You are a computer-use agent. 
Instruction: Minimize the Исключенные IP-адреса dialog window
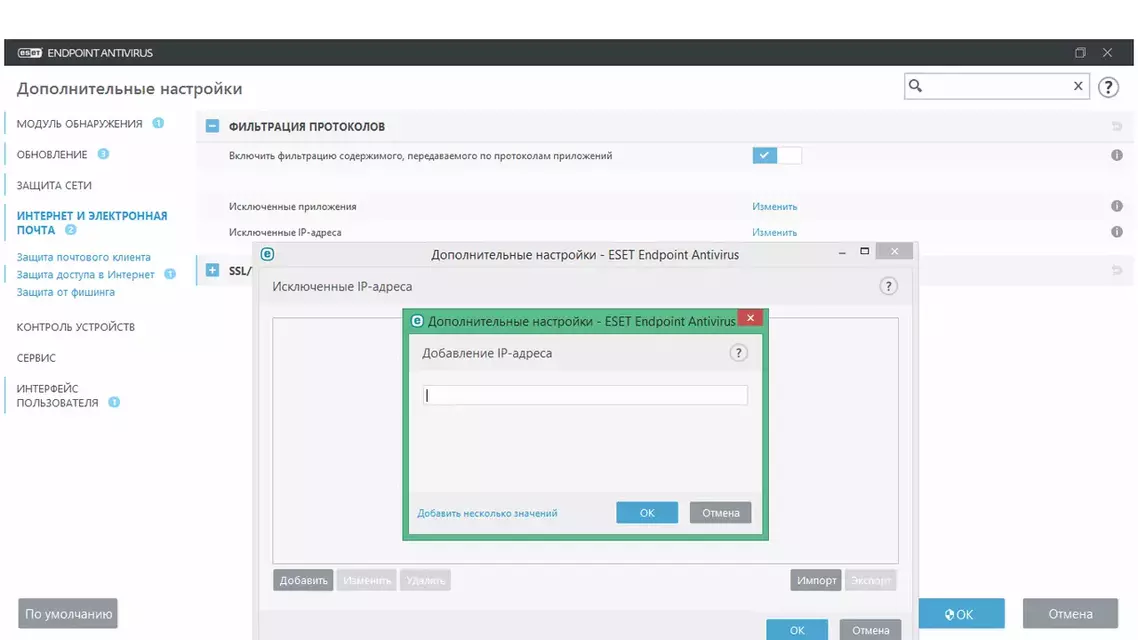(842, 253)
